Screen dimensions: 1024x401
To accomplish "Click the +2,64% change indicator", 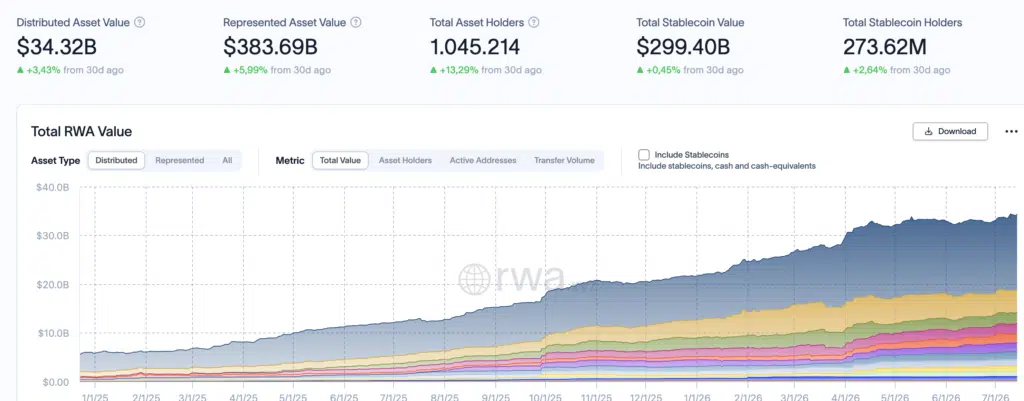I will click(x=865, y=70).
